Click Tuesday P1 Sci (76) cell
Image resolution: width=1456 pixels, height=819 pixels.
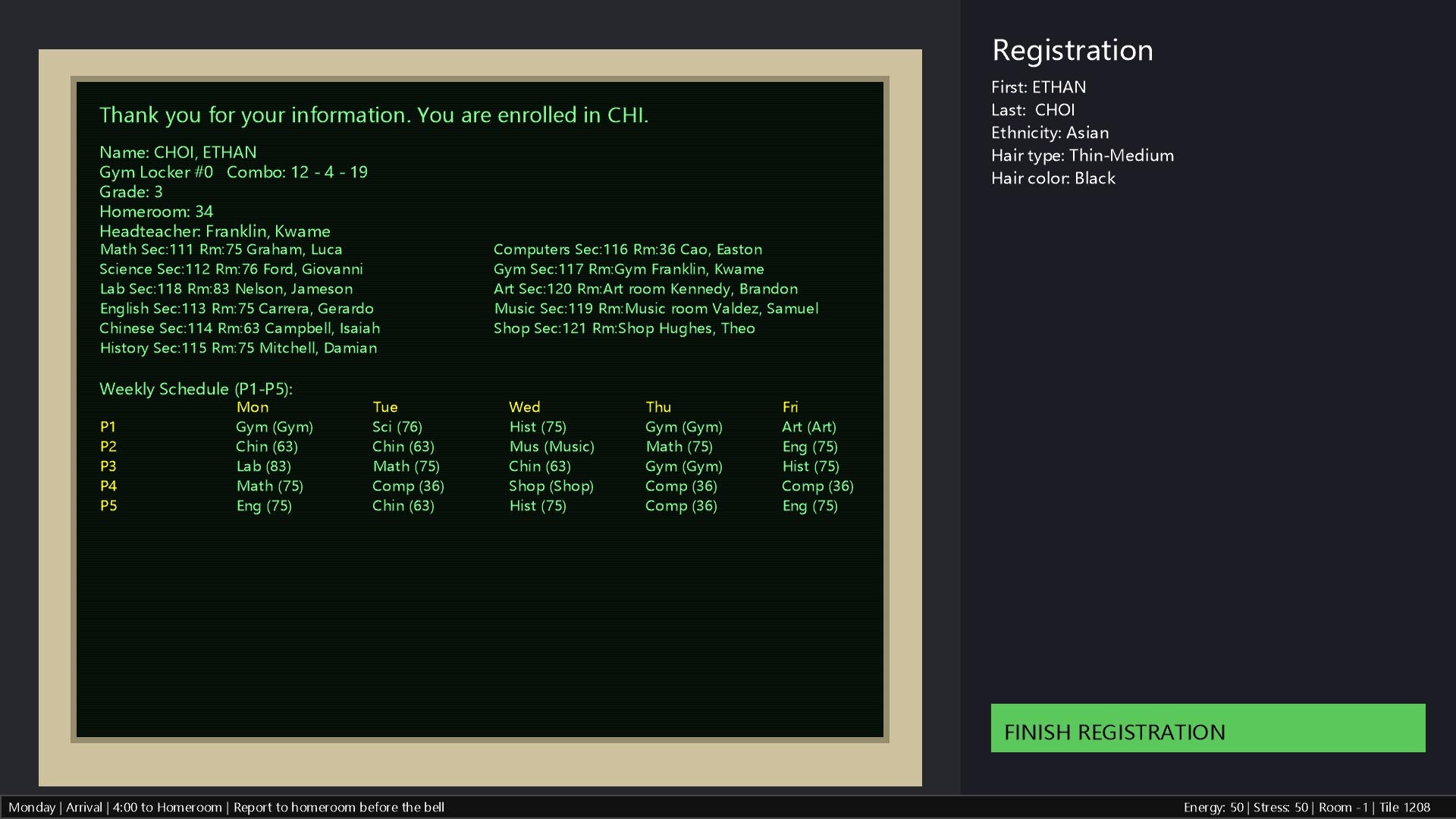397,427
